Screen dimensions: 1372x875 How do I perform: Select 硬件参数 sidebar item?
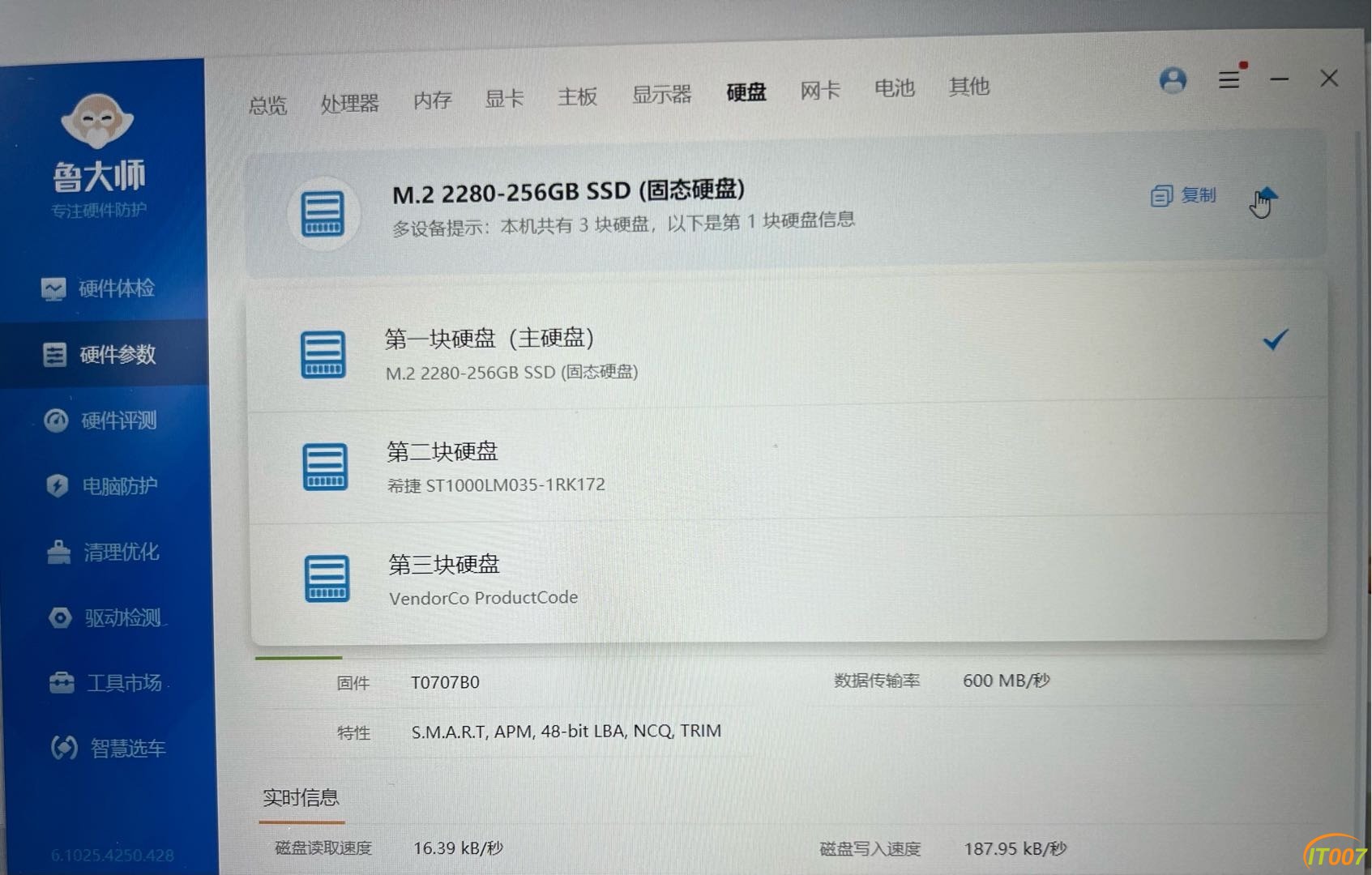[103, 354]
